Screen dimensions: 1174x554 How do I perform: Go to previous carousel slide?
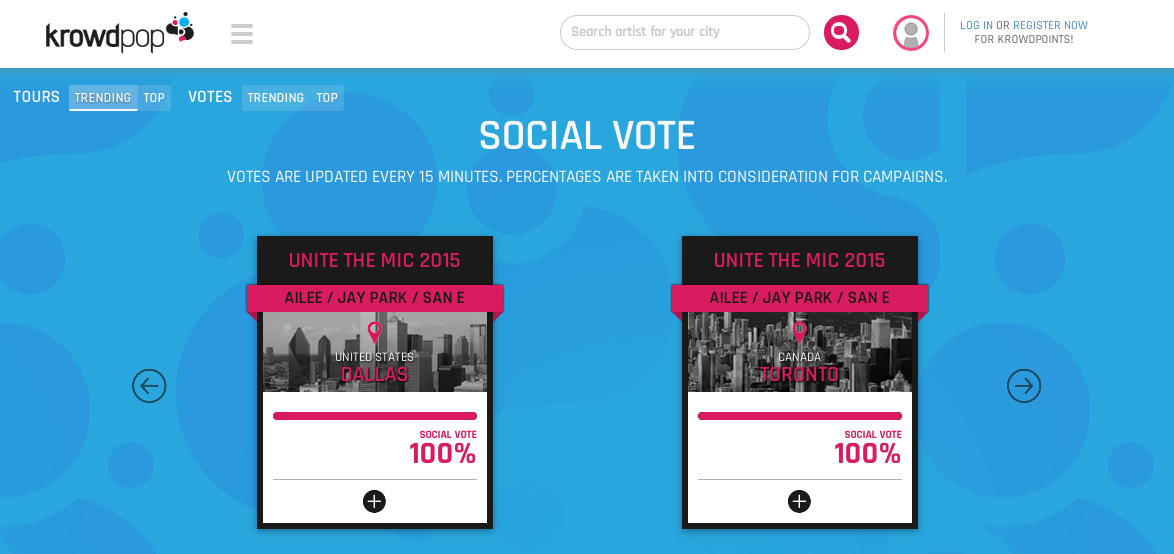149,386
